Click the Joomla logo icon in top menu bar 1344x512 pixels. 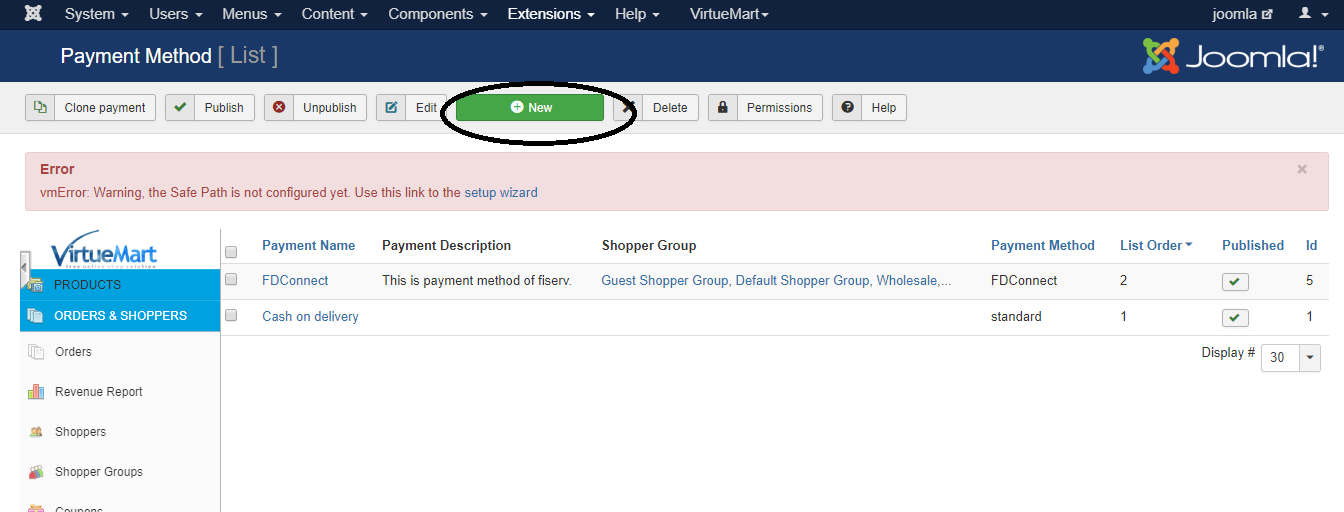33,14
